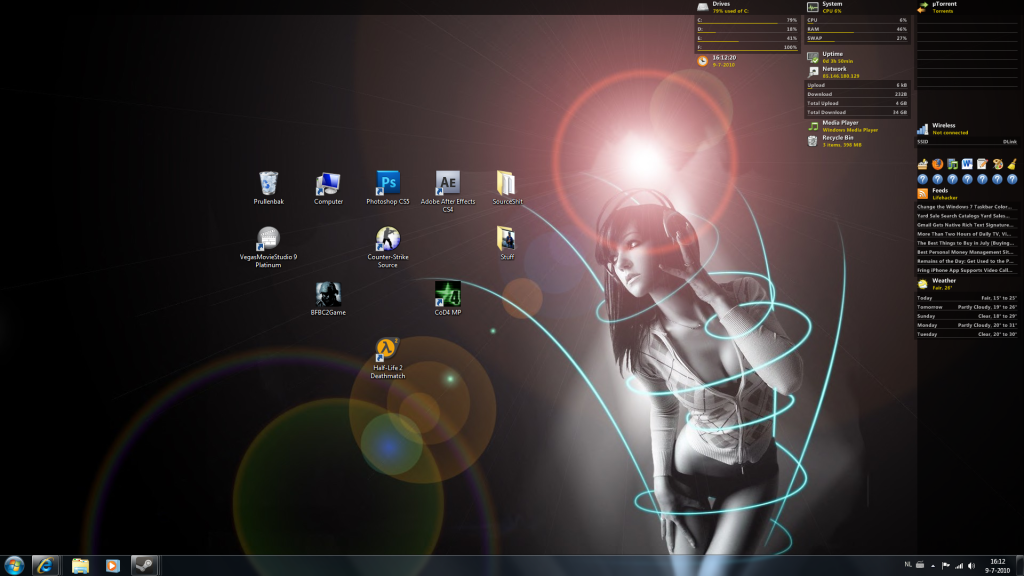The height and width of the screenshot is (576, 1024).
Task: Click the notepad-with-pencil launcher icon
Action: click(x=982, y=164)
